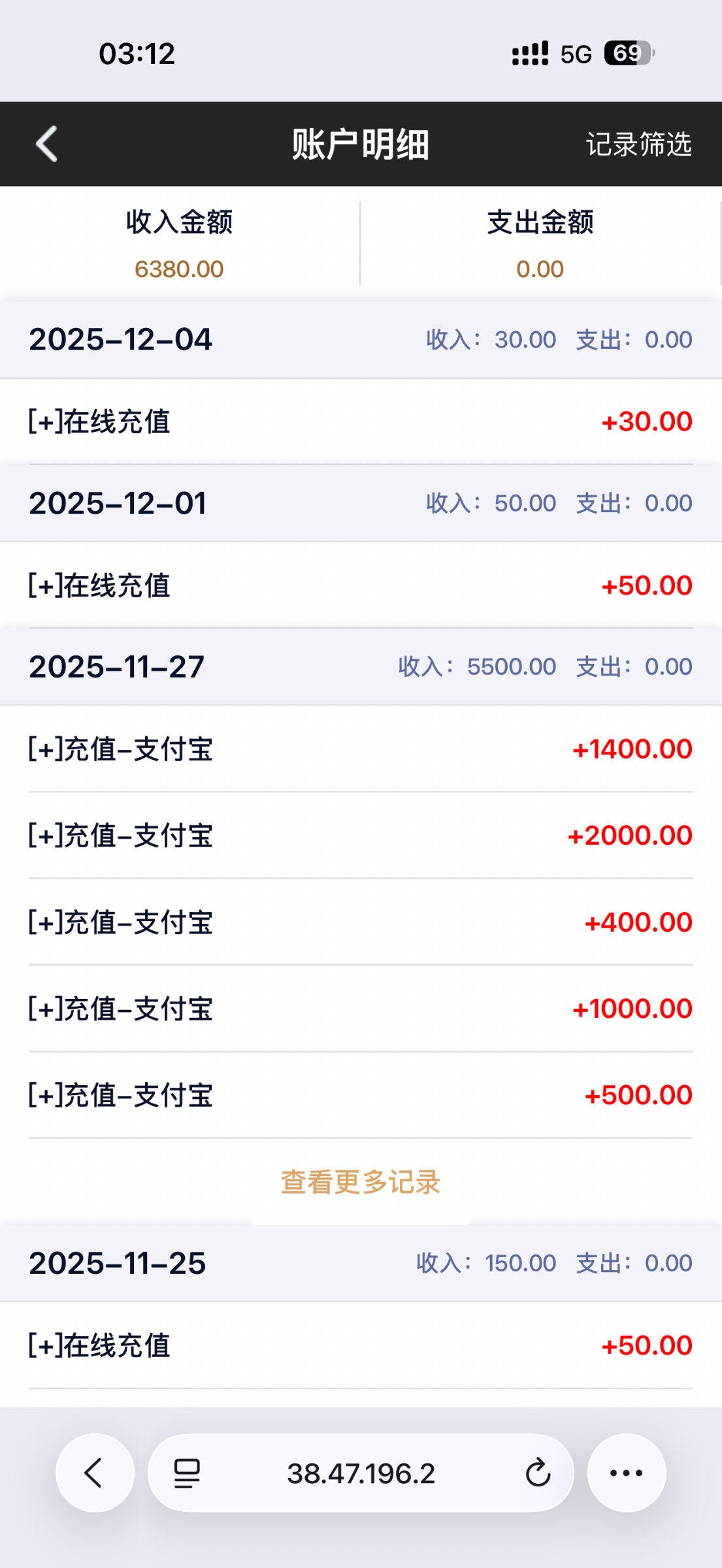Tap the 收入金额 6380.00 summary
722x1568 pixels.
pos(179,244)
